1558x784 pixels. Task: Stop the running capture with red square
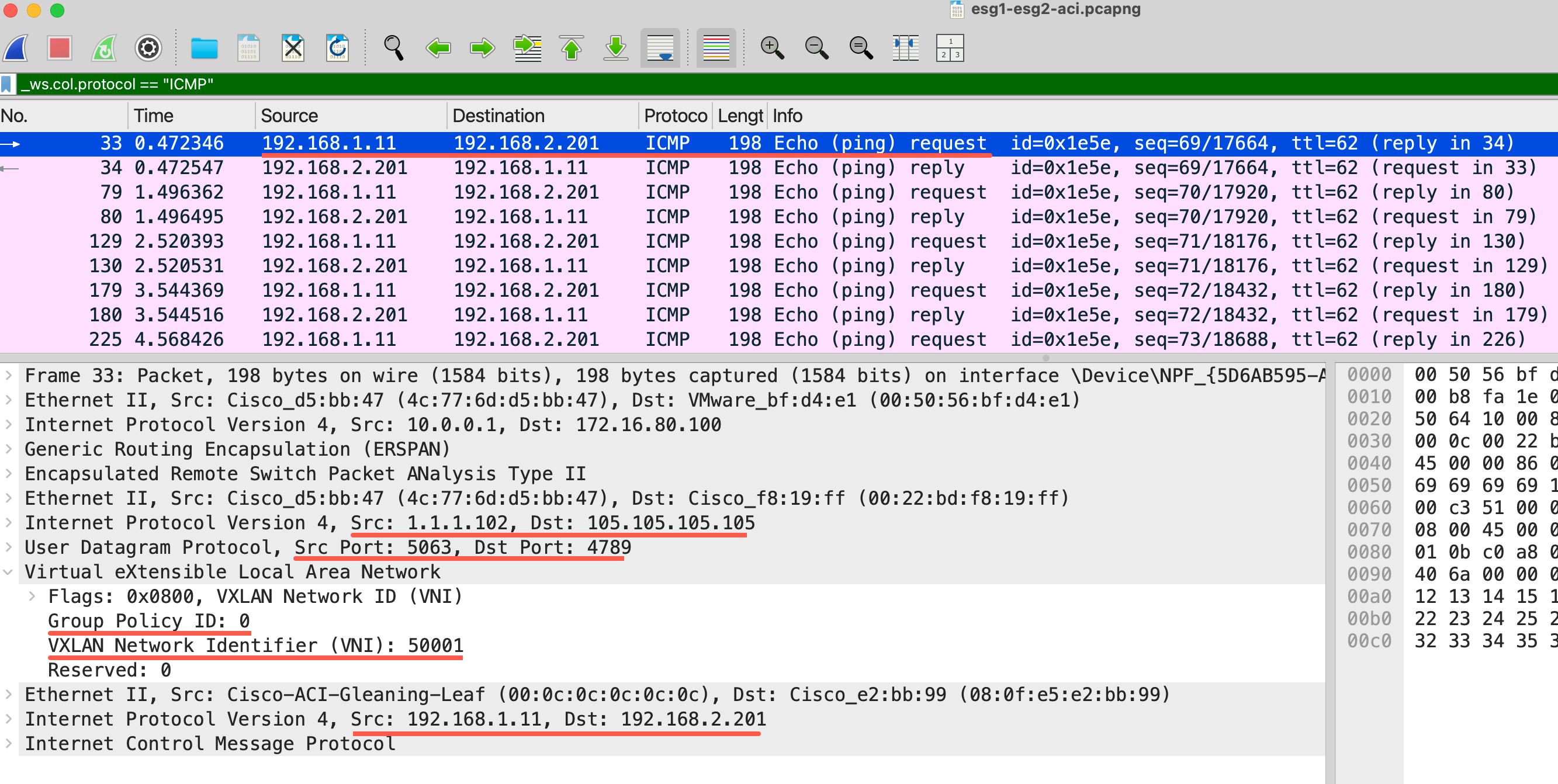tap(59, 48)
